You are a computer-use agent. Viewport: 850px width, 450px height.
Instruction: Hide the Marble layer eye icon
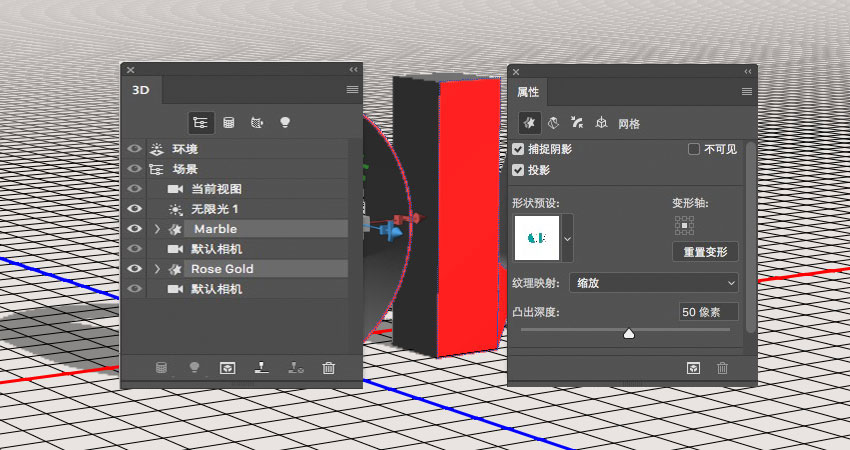coord(134,229)
